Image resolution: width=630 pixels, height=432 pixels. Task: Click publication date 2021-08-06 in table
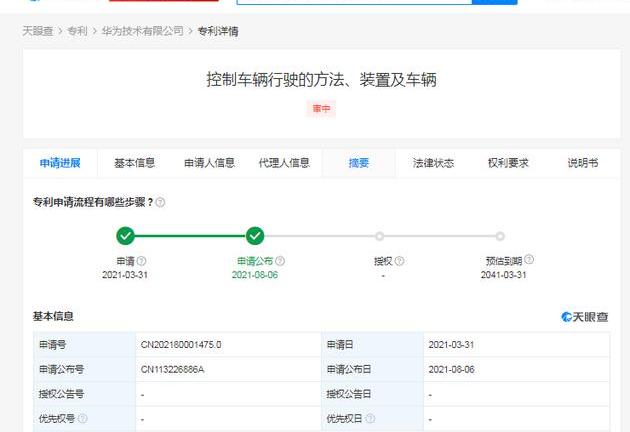click(x=451, y=369)
